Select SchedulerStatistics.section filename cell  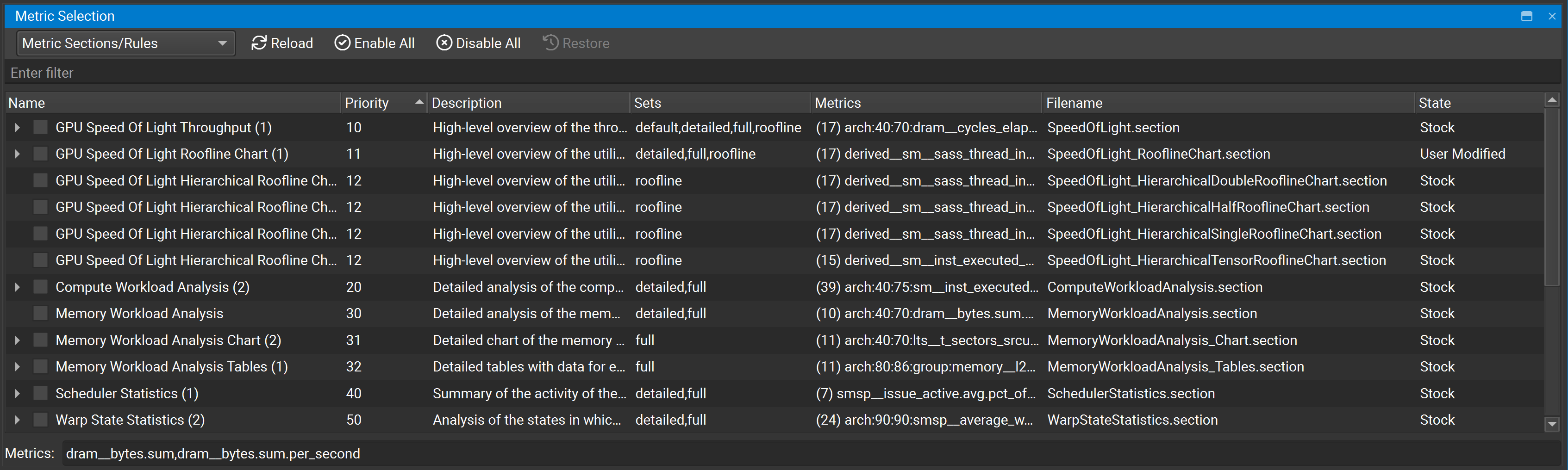coord(1131,393)
